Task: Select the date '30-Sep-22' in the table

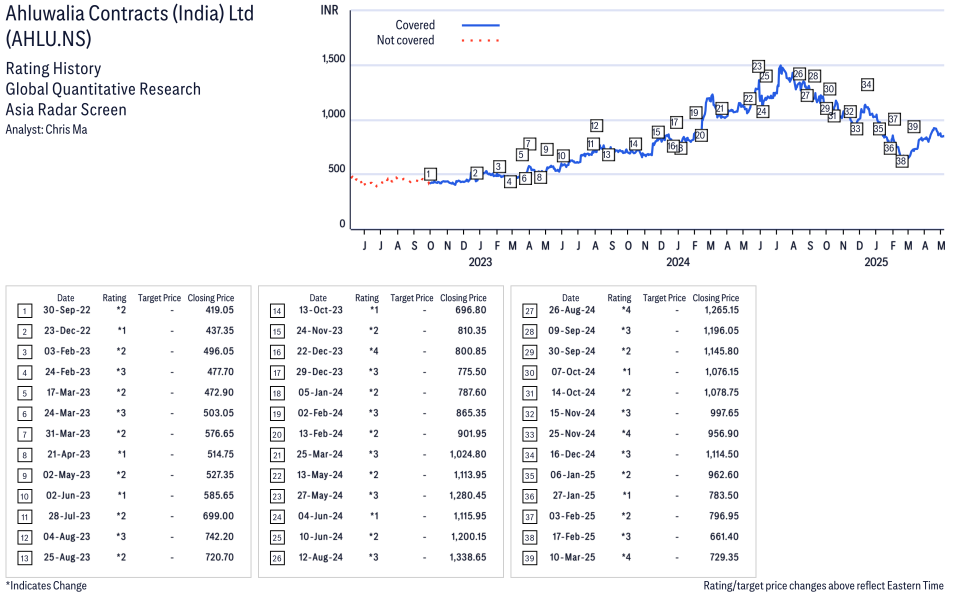Action: (x=66, y=310)
